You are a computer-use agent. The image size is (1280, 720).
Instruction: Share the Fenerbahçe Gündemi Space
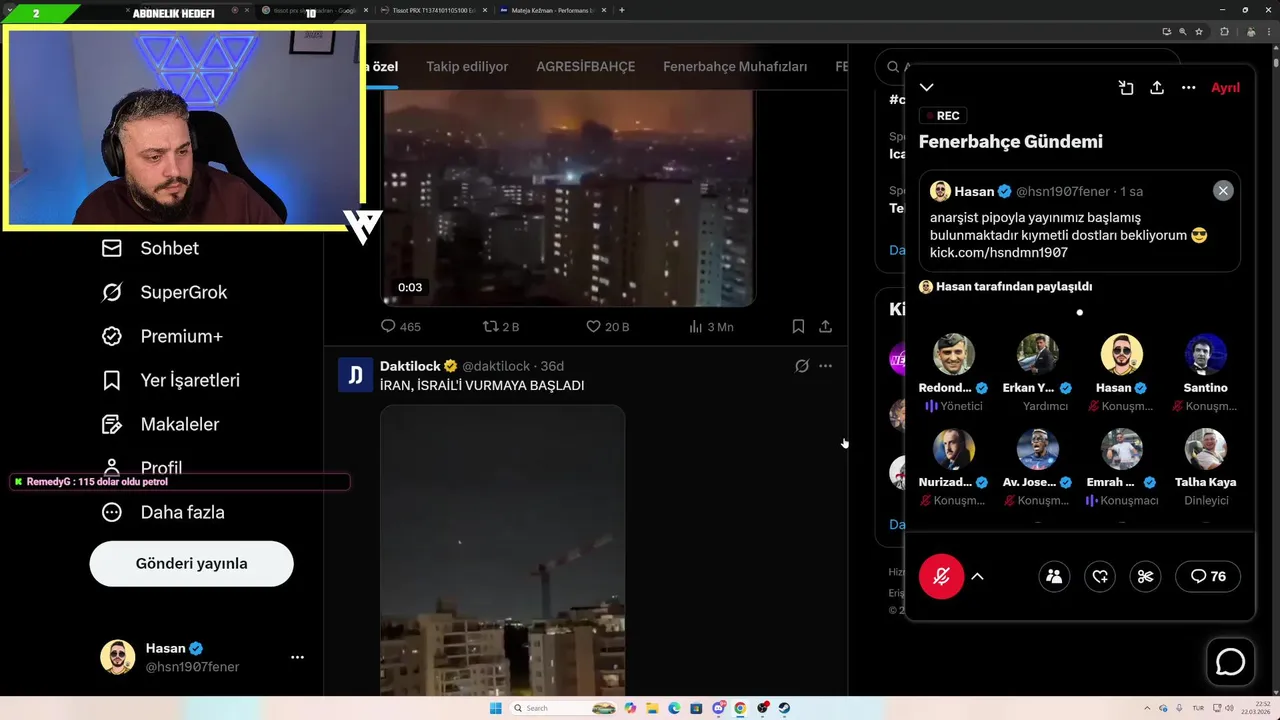click(x=1157, y=88)
